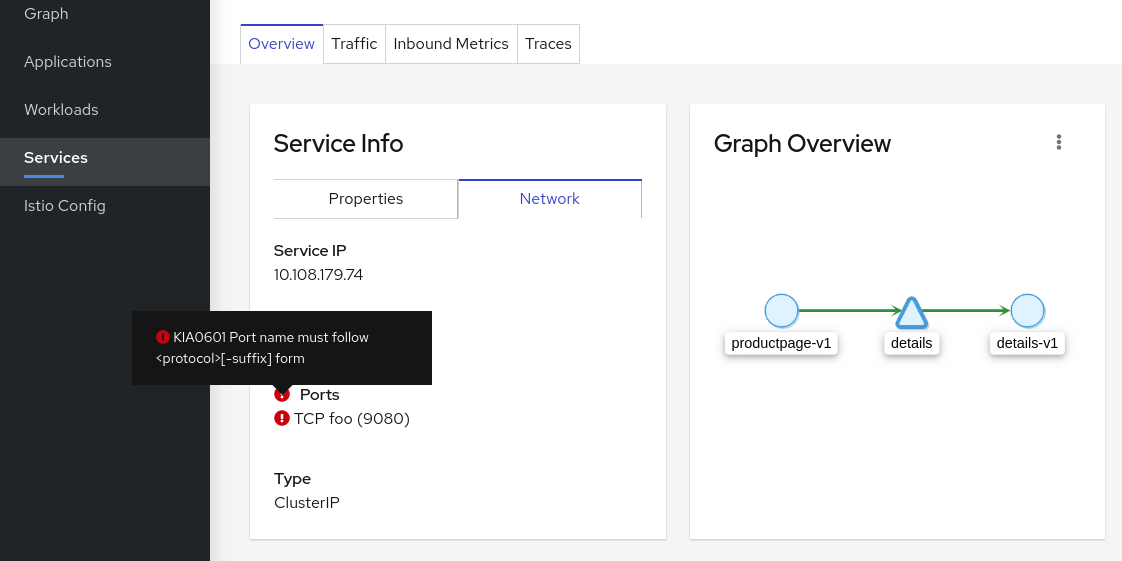The width and height of the screenshot is (1122, 561).
Task: Click the Service IP label
Action: [310, 250]
